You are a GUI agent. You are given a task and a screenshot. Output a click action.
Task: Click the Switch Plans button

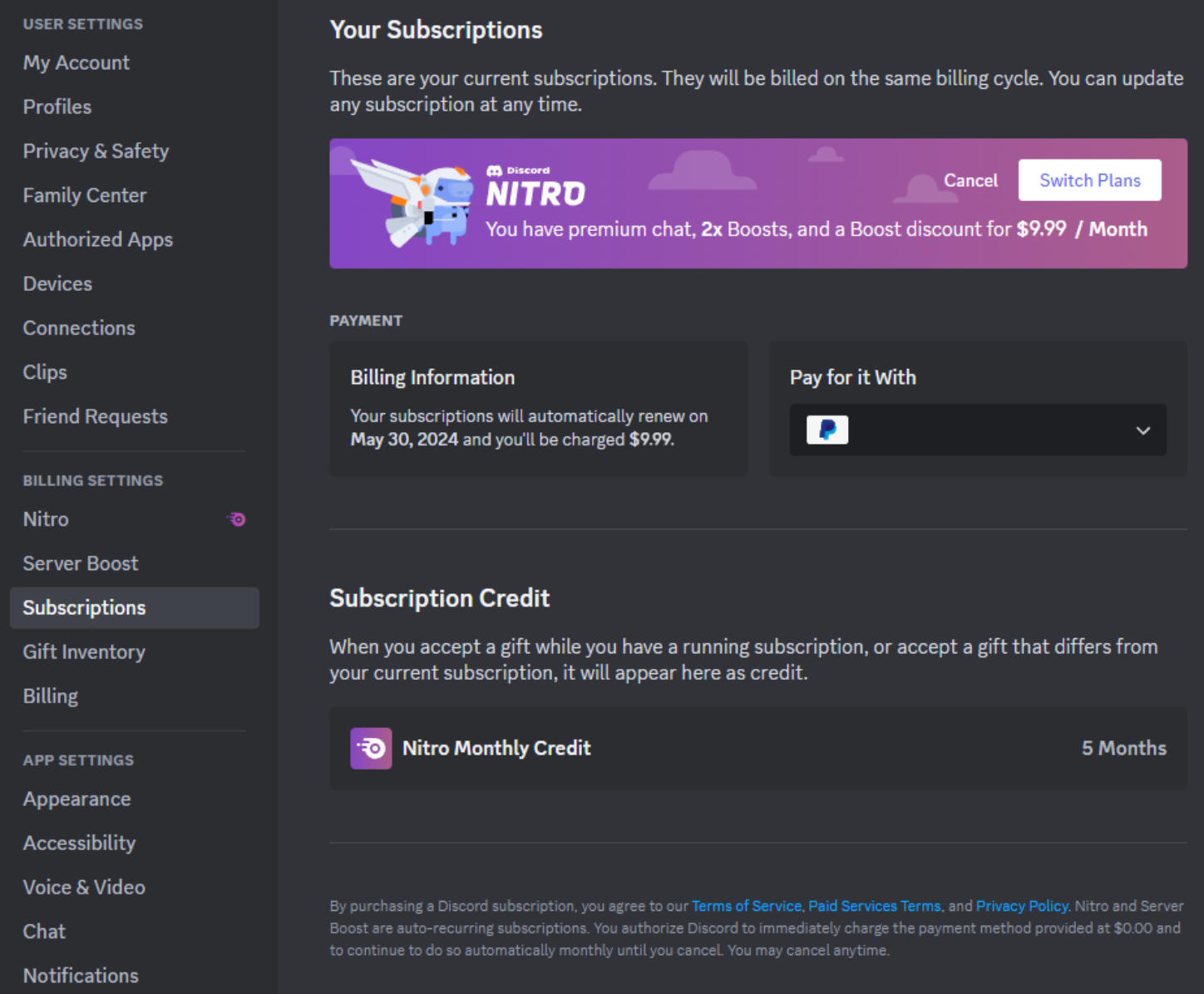tap(1090, 180)
